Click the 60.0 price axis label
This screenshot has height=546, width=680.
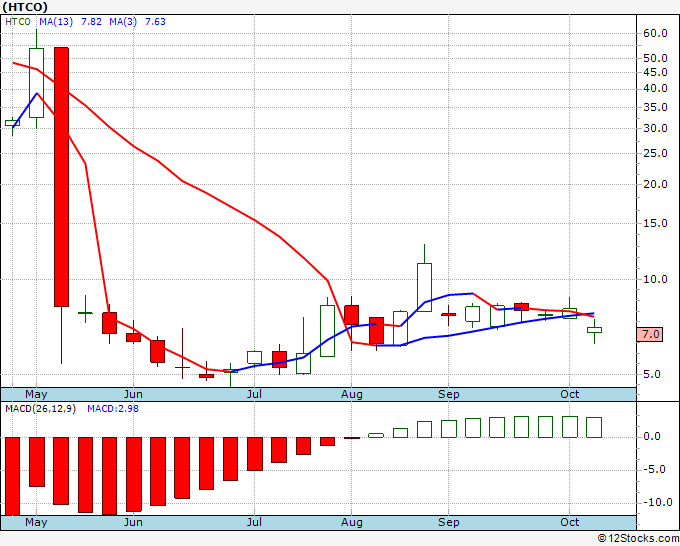pos(655,33)
